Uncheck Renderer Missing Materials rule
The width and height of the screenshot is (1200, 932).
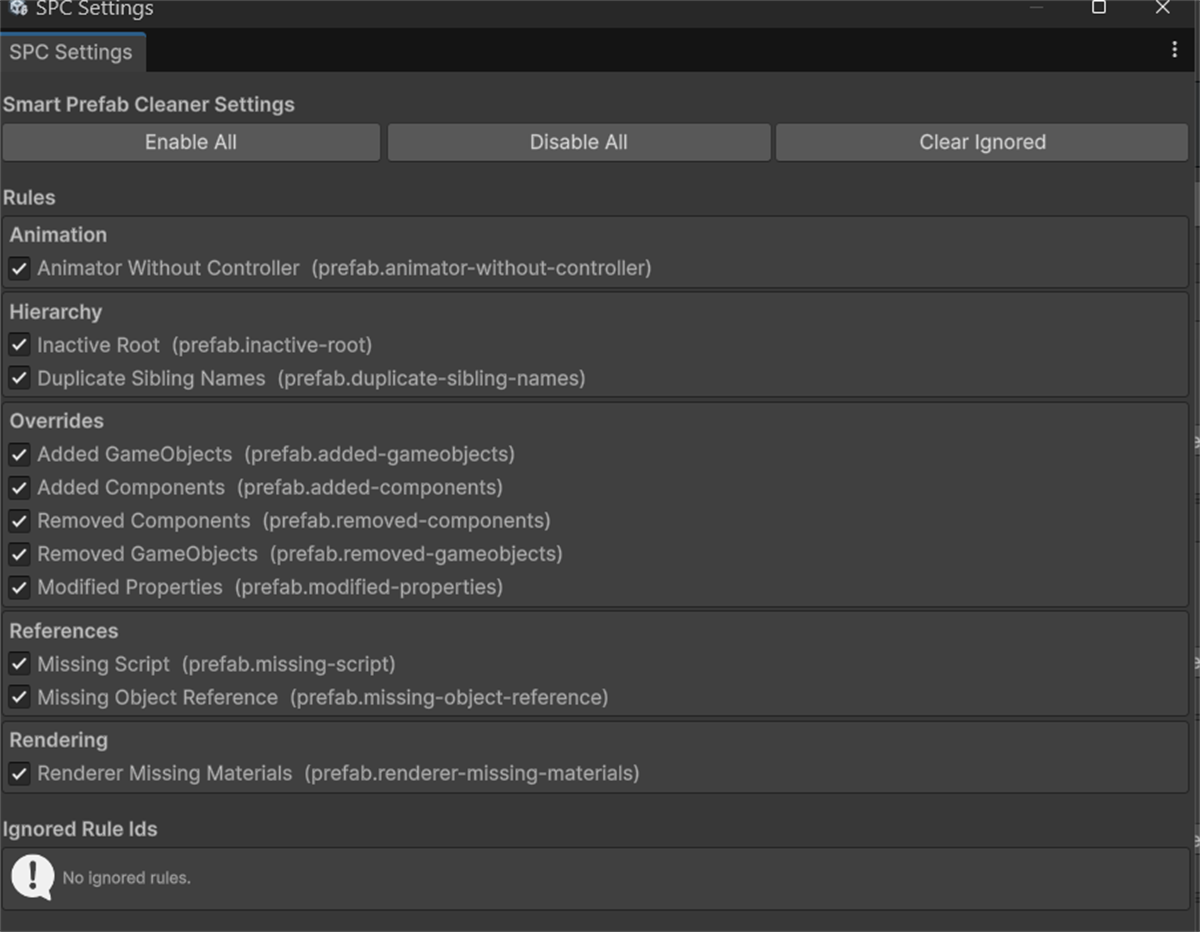point(19,774)
